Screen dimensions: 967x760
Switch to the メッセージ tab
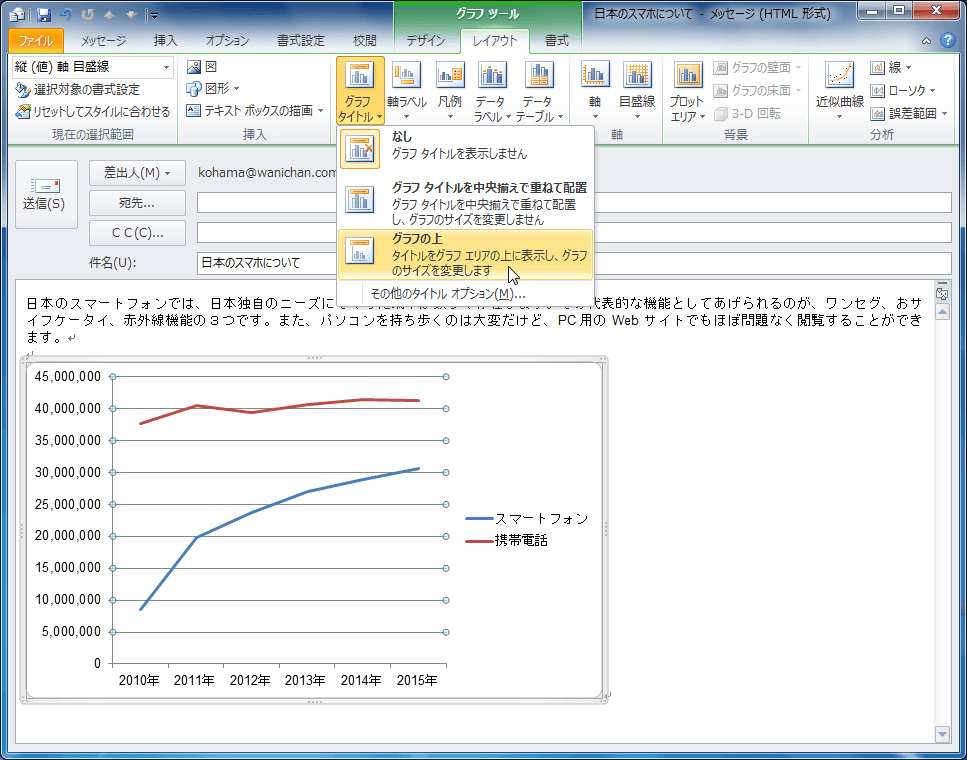(104, 41)
